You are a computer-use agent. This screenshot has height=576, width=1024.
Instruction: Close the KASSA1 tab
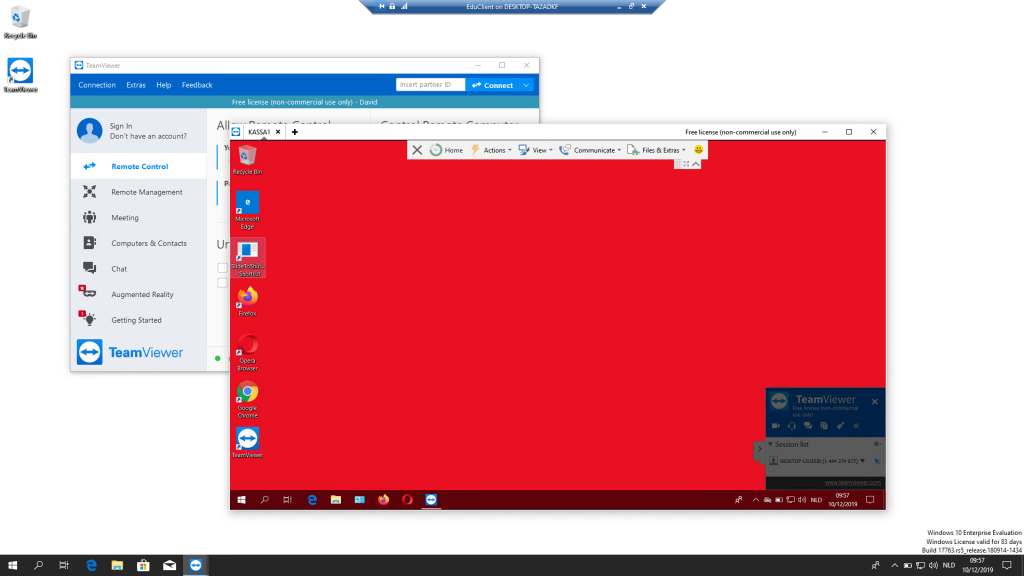click(x=278, y=132)
